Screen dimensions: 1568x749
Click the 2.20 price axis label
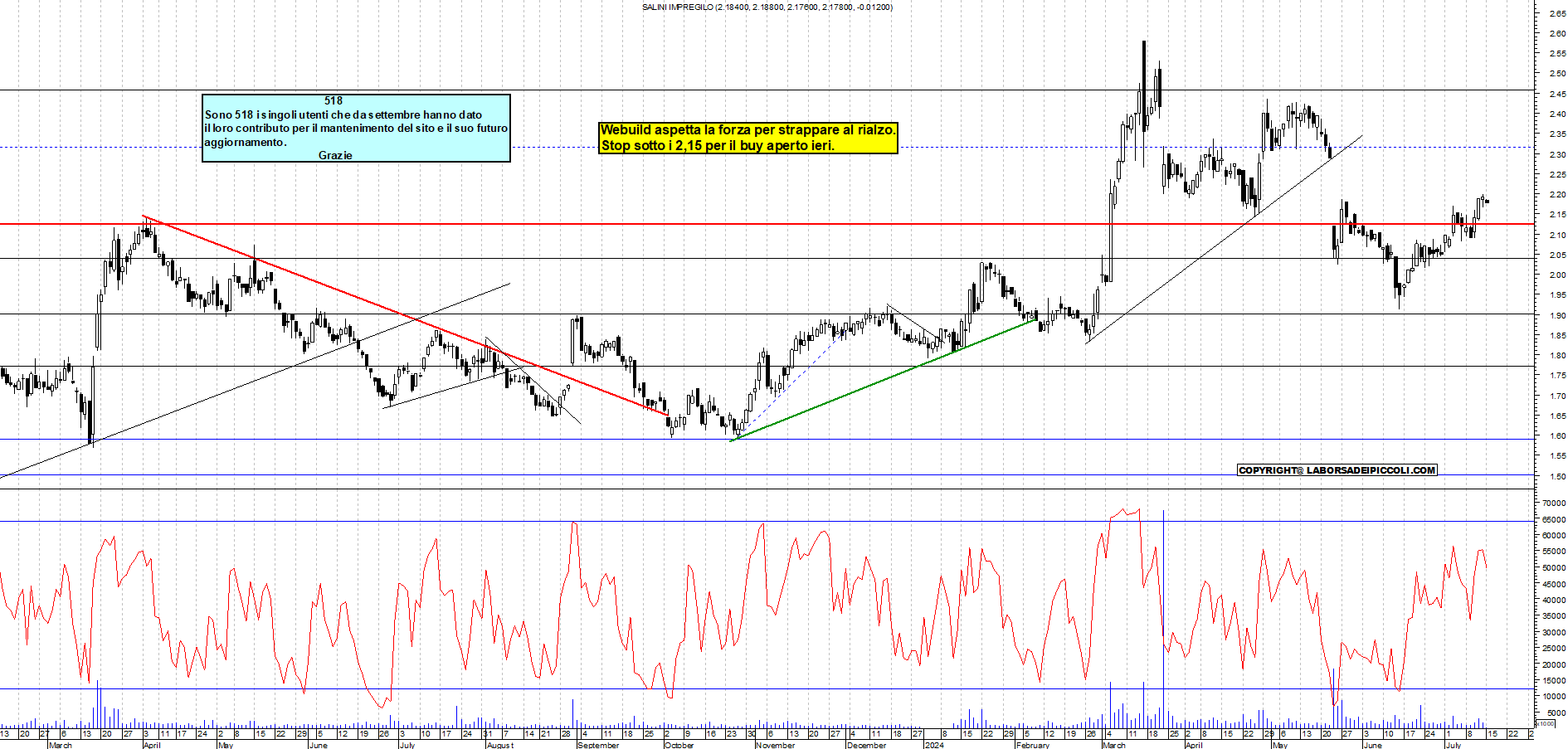1557,195
